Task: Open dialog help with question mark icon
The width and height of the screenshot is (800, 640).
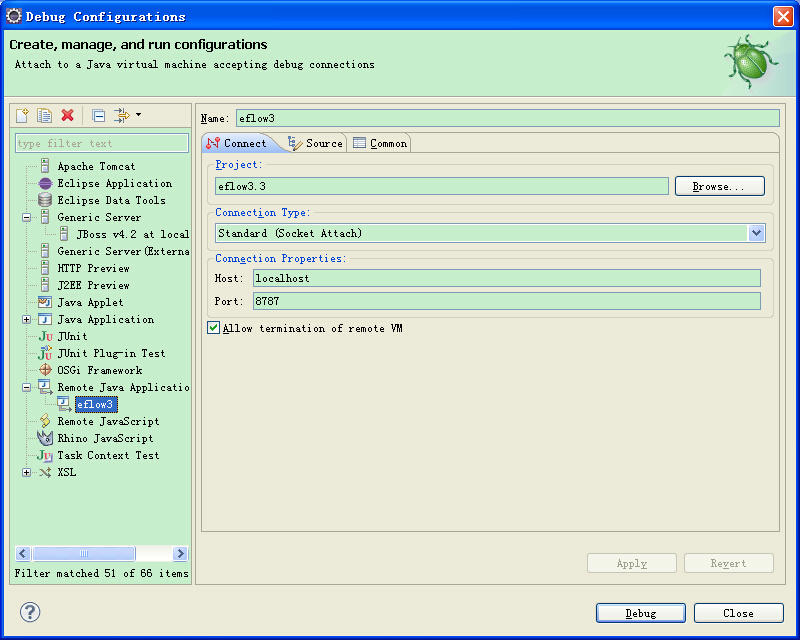Action: pyautogui.click(x=30, y=612)
